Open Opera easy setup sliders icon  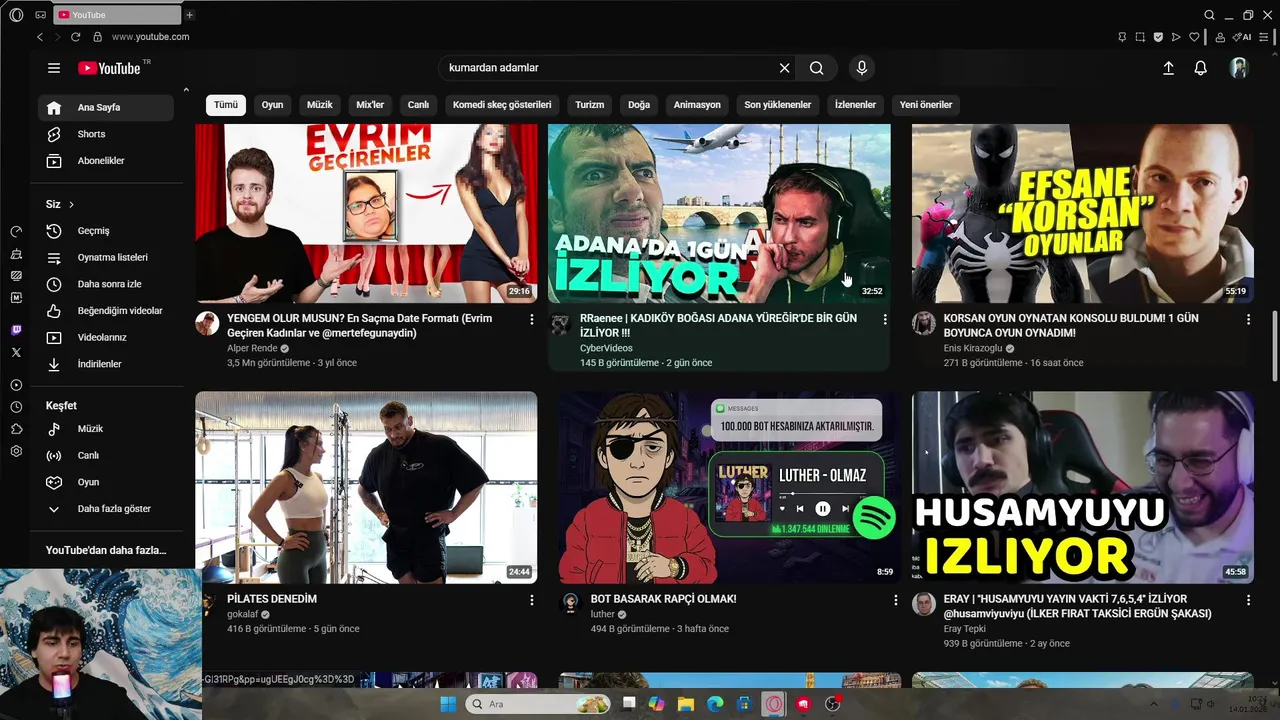[x=1264, y=37]
